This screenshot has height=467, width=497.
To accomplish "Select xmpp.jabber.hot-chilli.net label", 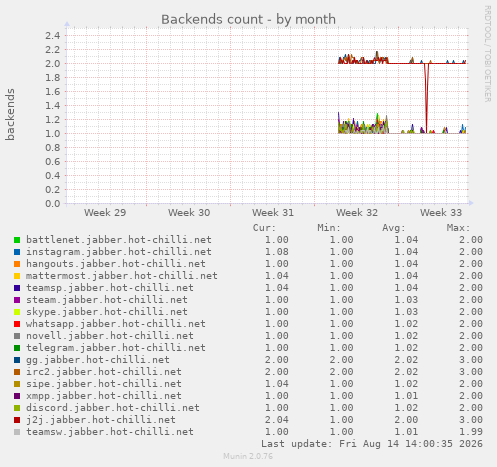I will click(104, 396).
